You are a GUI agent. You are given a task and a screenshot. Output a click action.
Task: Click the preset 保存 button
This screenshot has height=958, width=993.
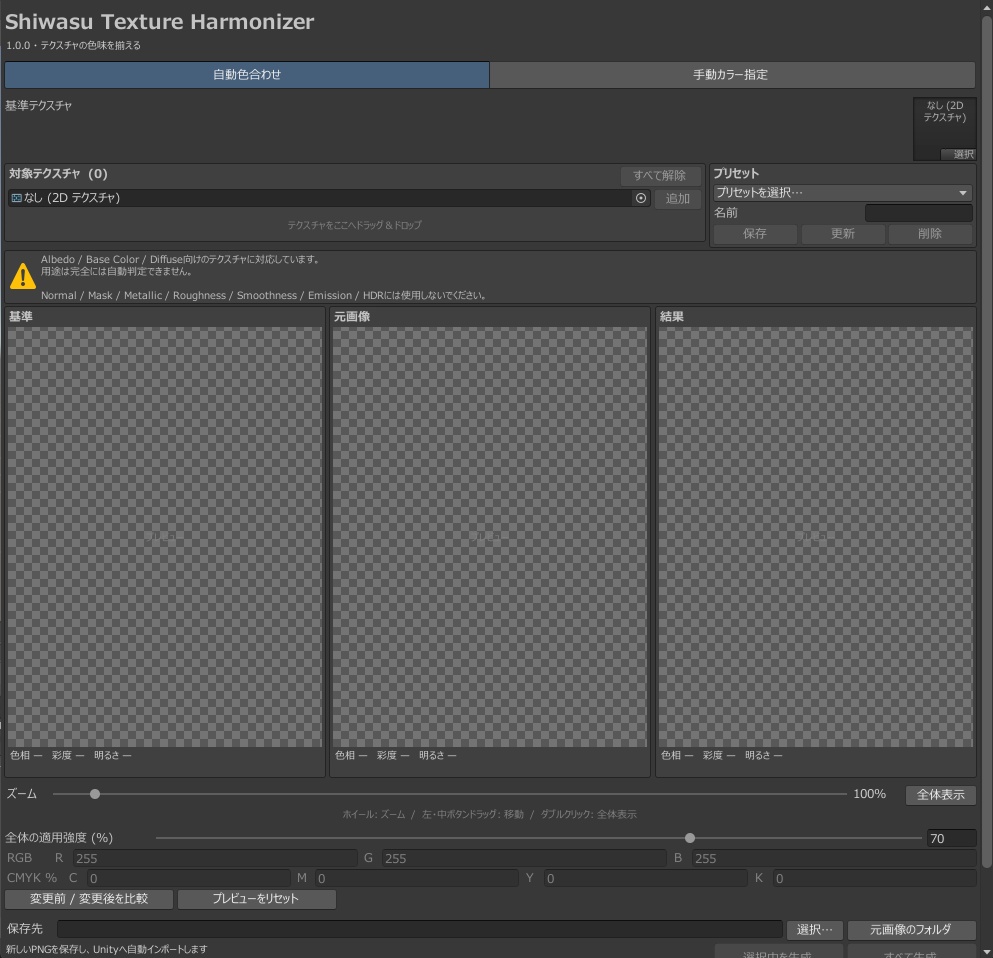point(755,234)
